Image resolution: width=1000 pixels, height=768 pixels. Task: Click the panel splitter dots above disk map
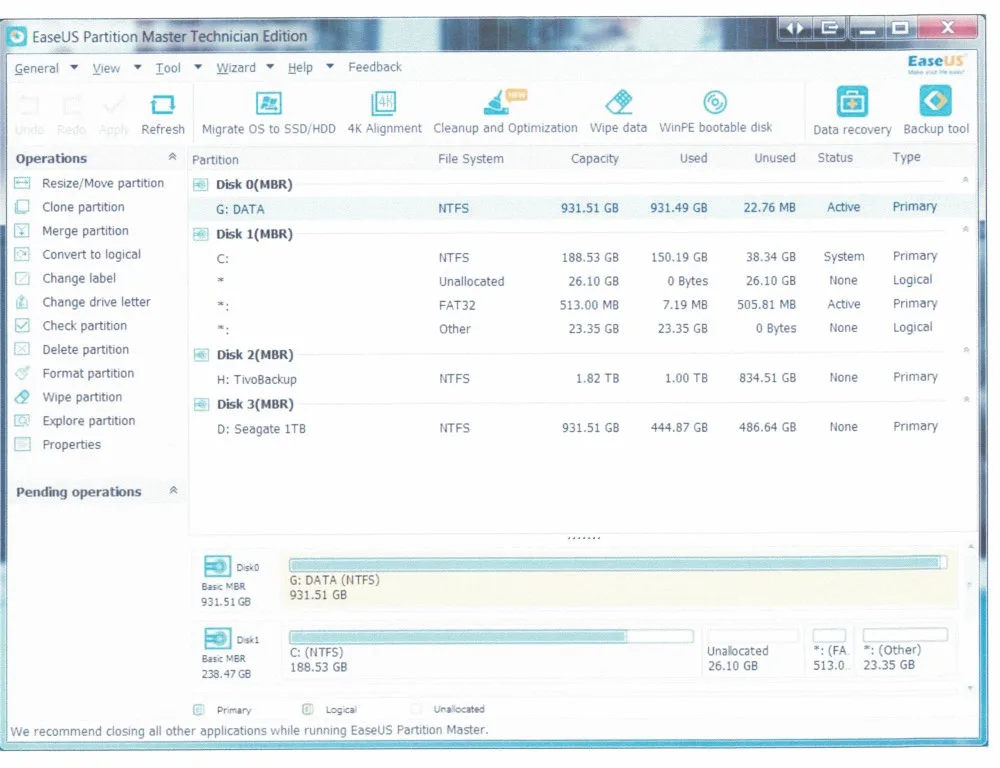584,538
